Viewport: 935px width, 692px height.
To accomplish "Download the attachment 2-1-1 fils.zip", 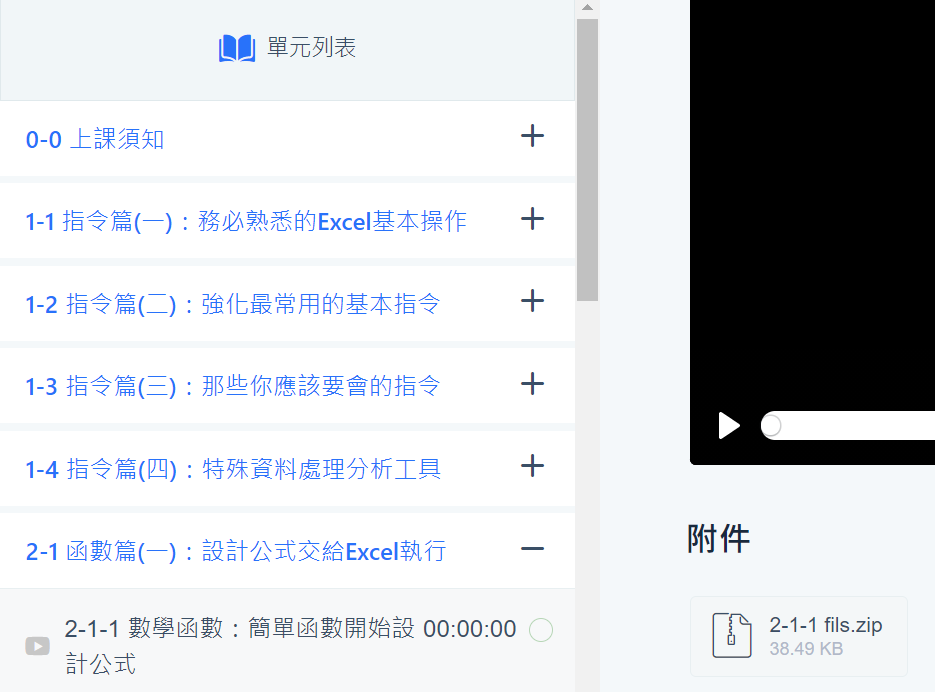I will [x=799, y=636].
